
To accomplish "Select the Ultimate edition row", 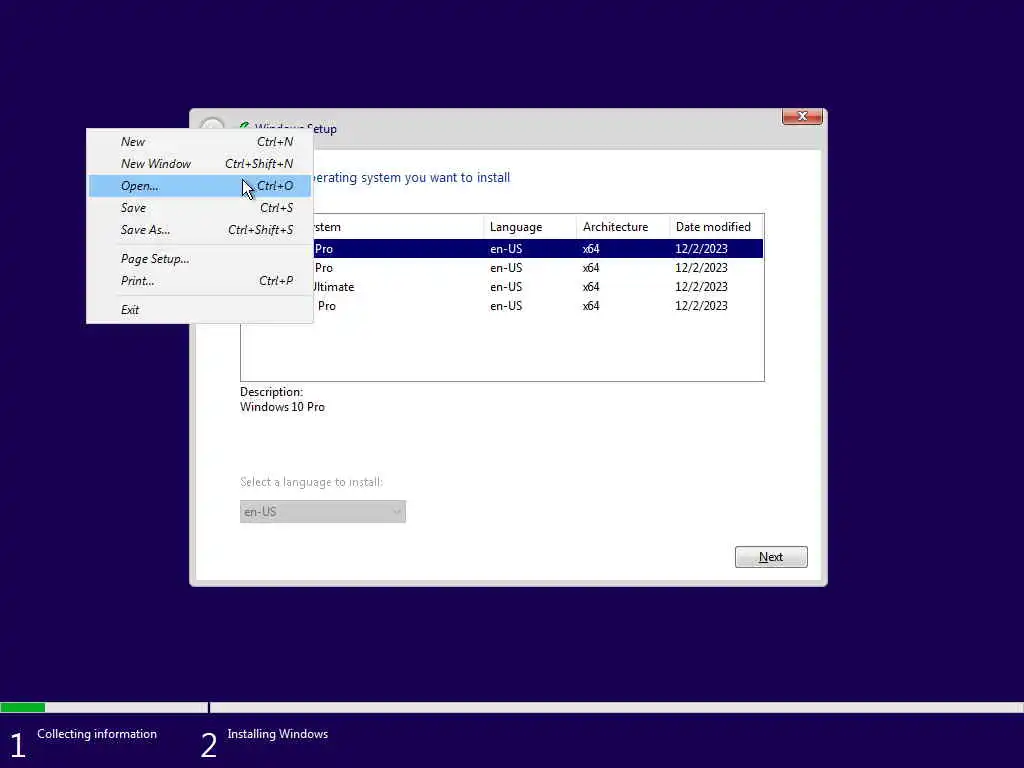I will [537, 287].
